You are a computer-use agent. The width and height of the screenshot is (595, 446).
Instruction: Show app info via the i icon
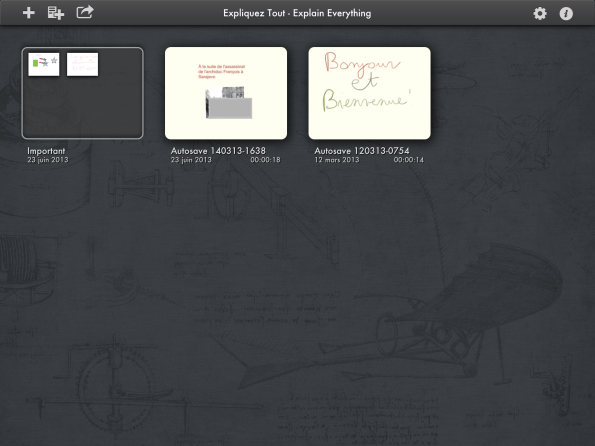coord(566,14)
